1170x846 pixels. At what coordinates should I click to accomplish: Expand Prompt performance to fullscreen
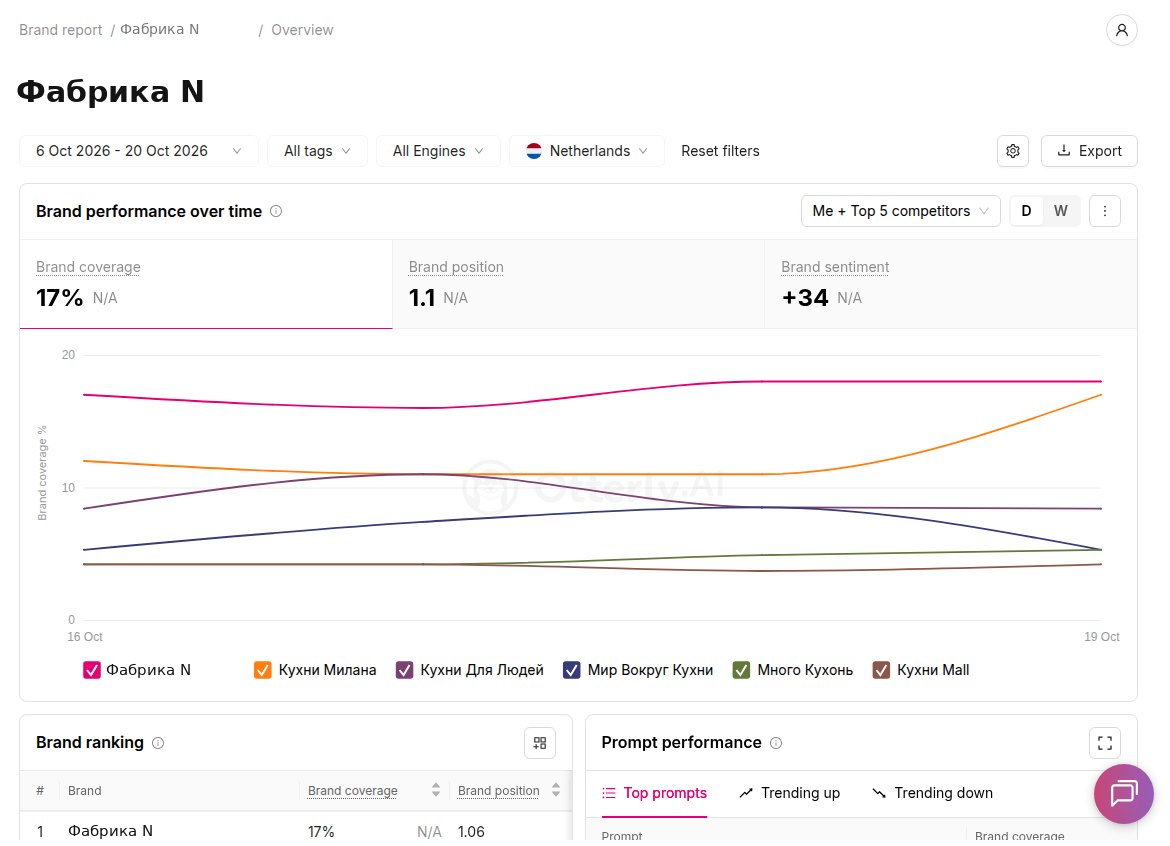click(1104, 743)
